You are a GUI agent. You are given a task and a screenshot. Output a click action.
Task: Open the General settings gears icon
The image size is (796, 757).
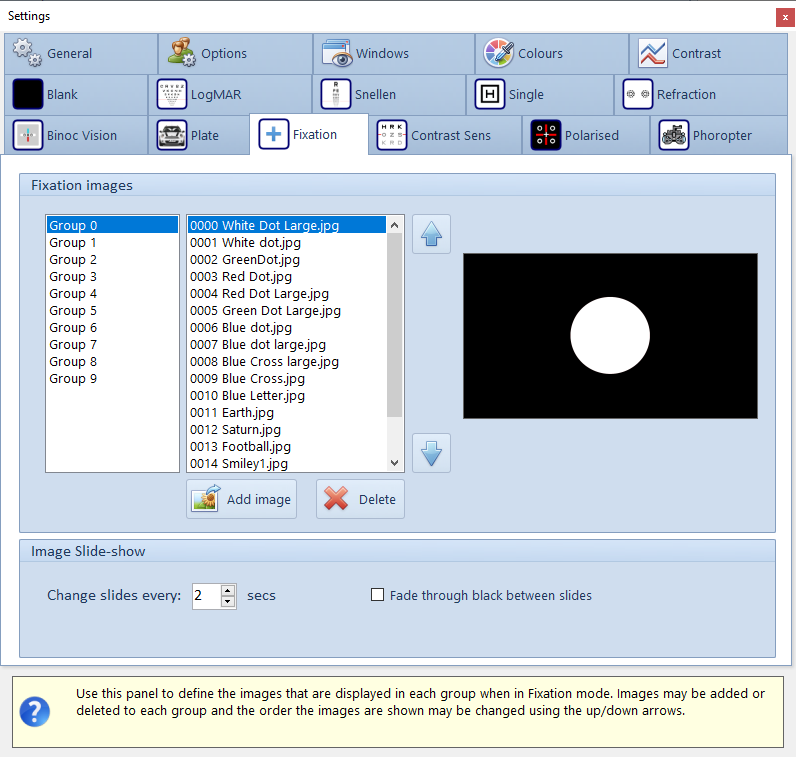pos(26,53)
